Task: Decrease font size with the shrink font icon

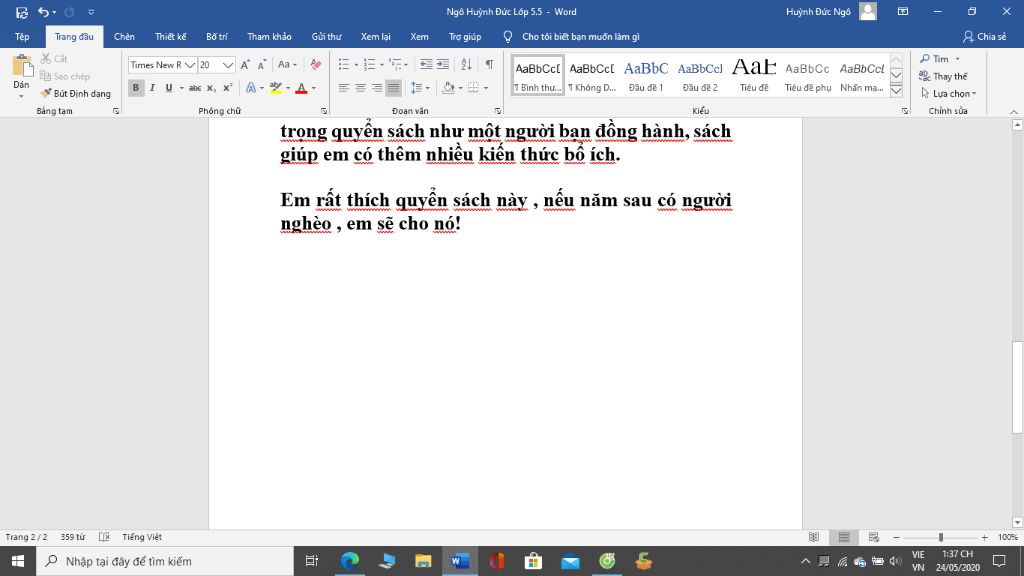Action: click(261, 65)
